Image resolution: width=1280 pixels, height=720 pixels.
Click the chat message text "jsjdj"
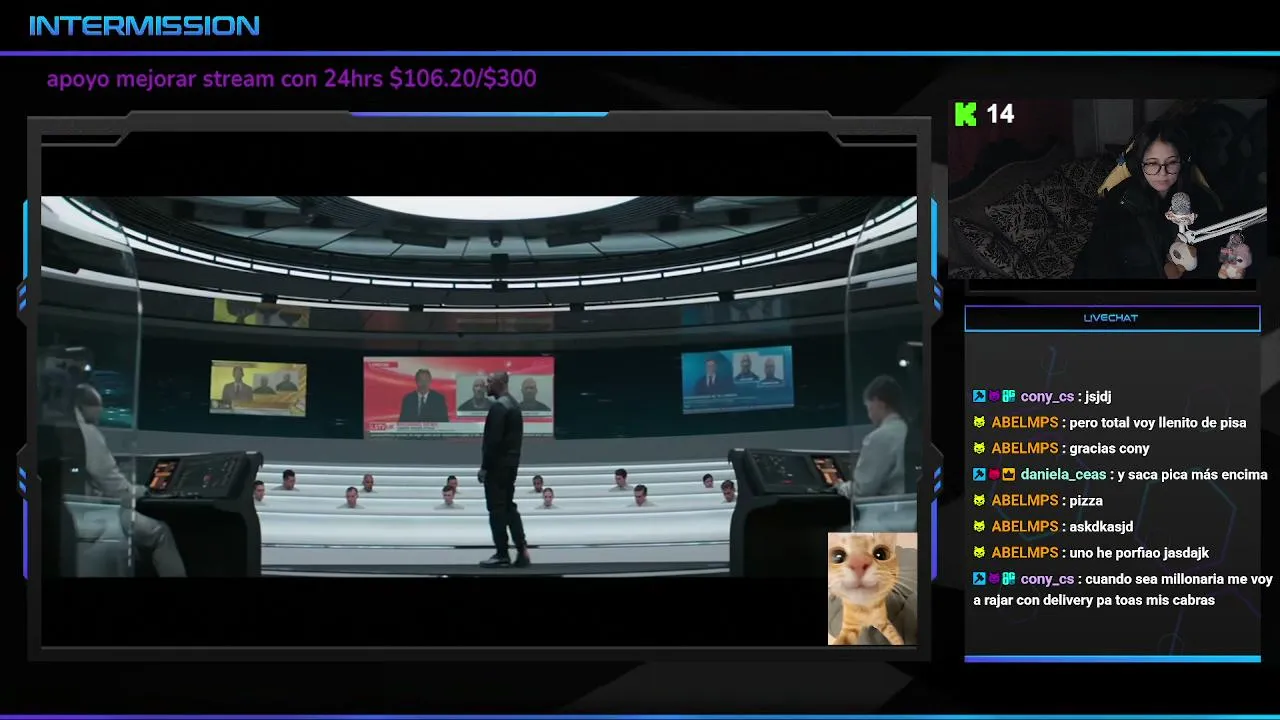click(1097, 397)
